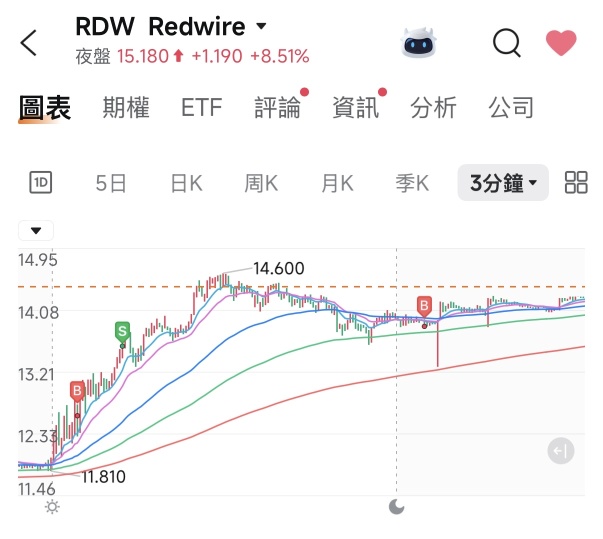
Task: Click the 13.21 axis label
Action: pos(36,374)
